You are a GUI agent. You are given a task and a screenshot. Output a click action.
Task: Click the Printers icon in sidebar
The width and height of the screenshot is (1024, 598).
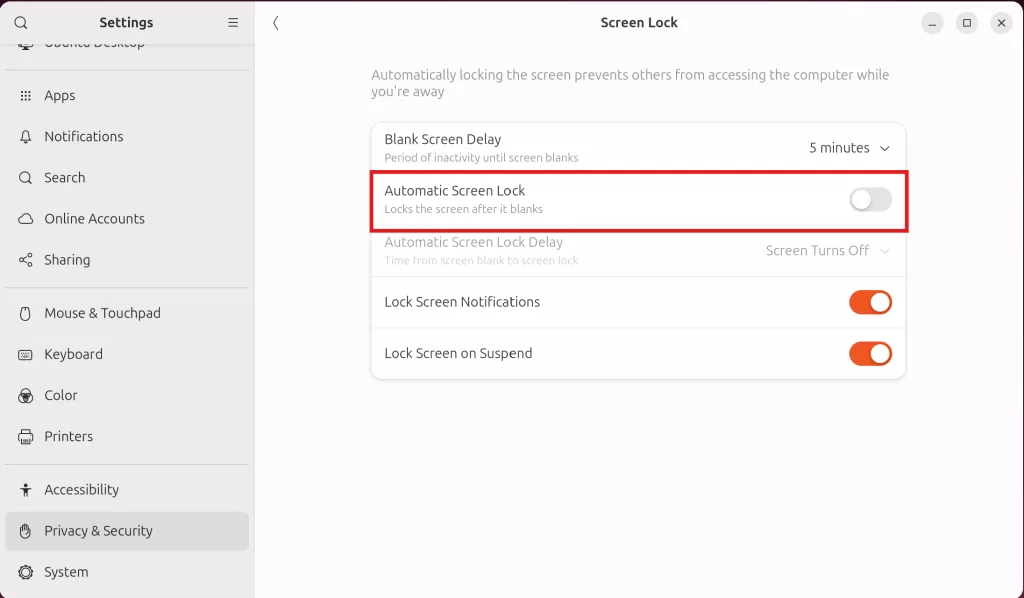pyautogui.click(x=26, y=437)
